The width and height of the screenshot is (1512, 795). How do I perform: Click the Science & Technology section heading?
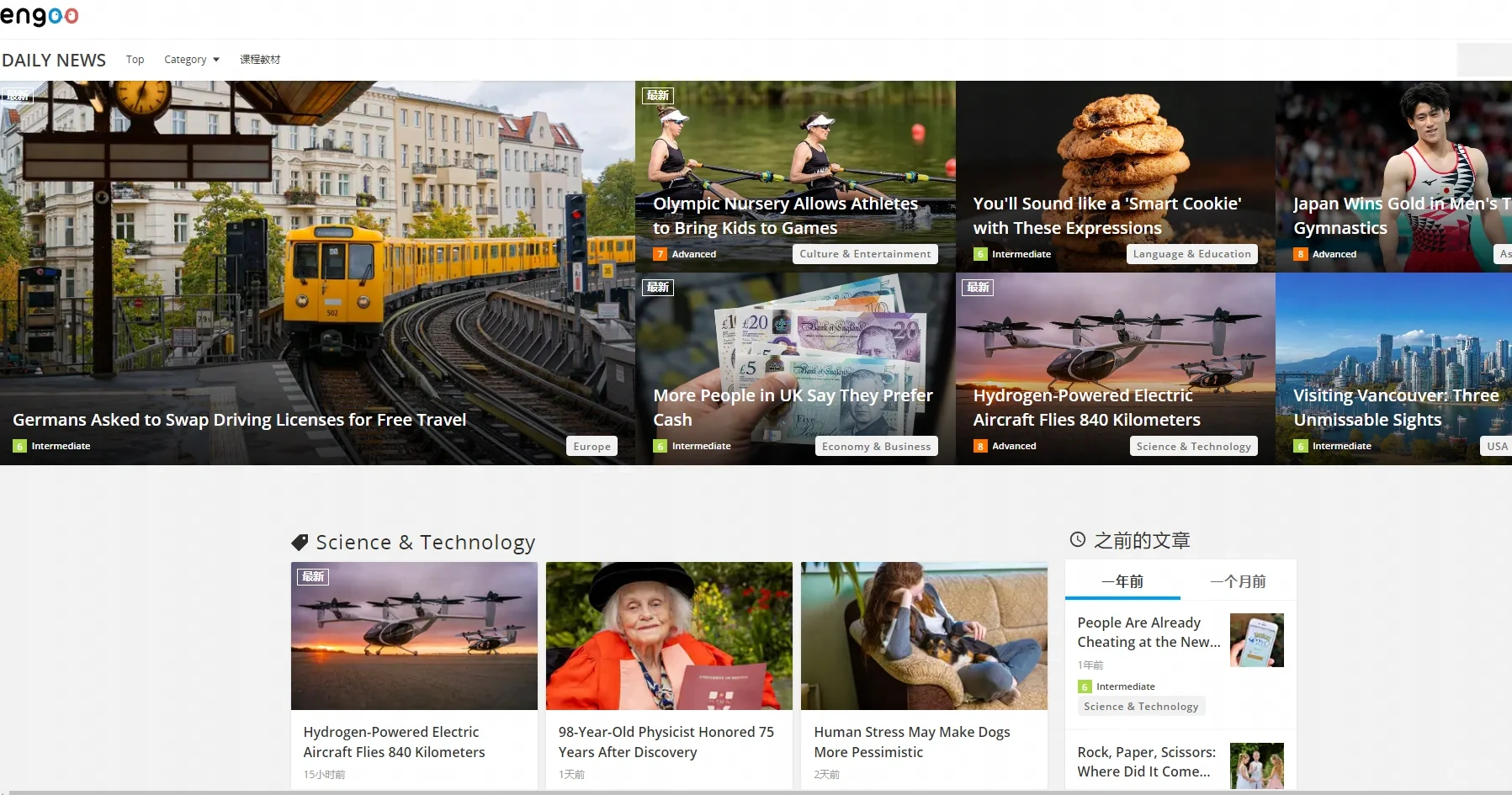coord(426,543)
